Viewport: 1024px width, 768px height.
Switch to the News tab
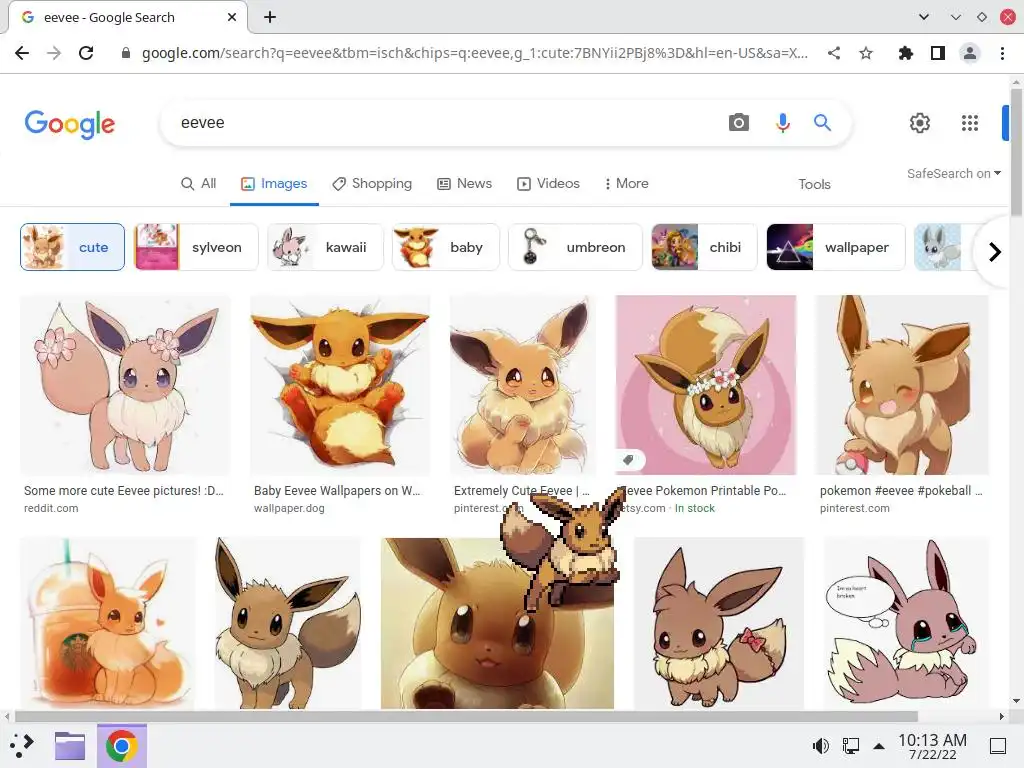(x=464, y=184)
